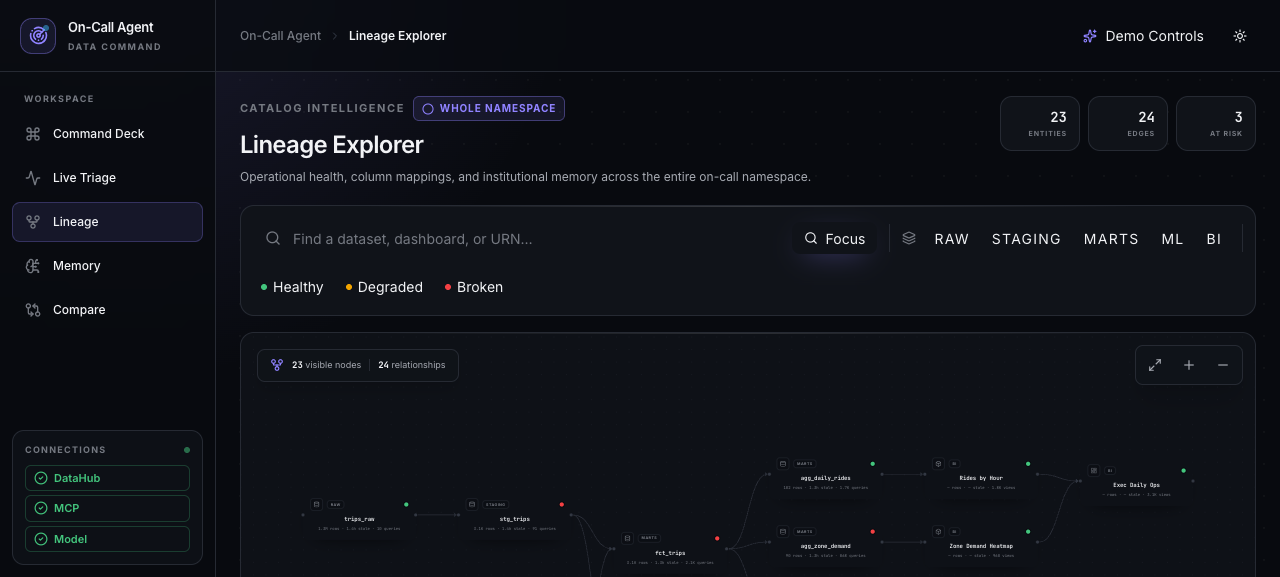This screenshot has width=1280, height=577.
Task: Toggle the Broken status filter
Action: [x=474, y=287]
